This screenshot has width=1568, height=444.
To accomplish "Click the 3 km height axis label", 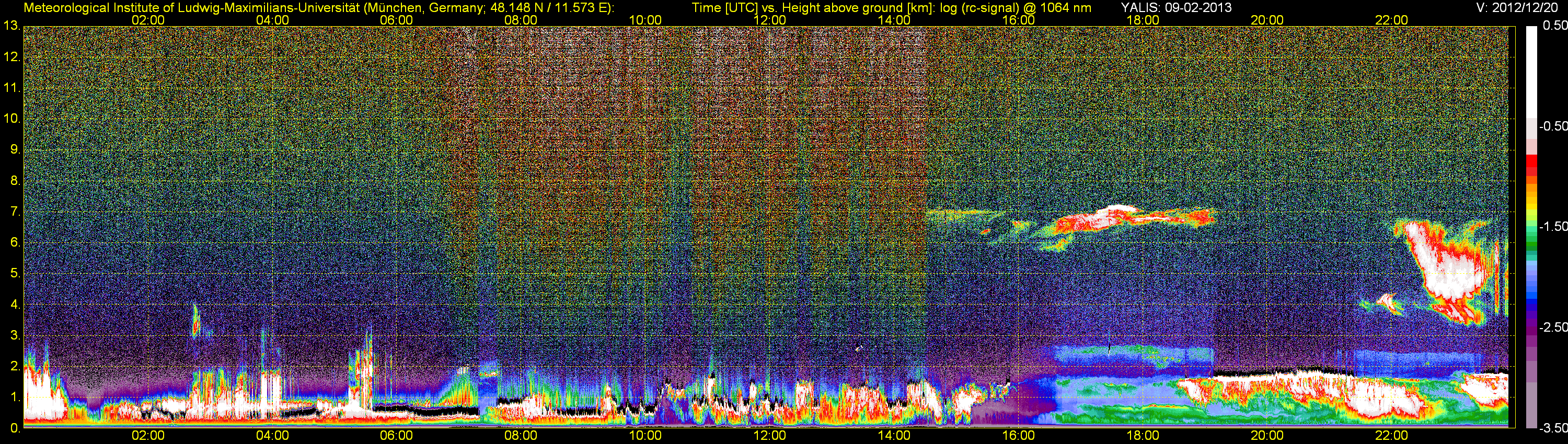I will tap(15, 335).
